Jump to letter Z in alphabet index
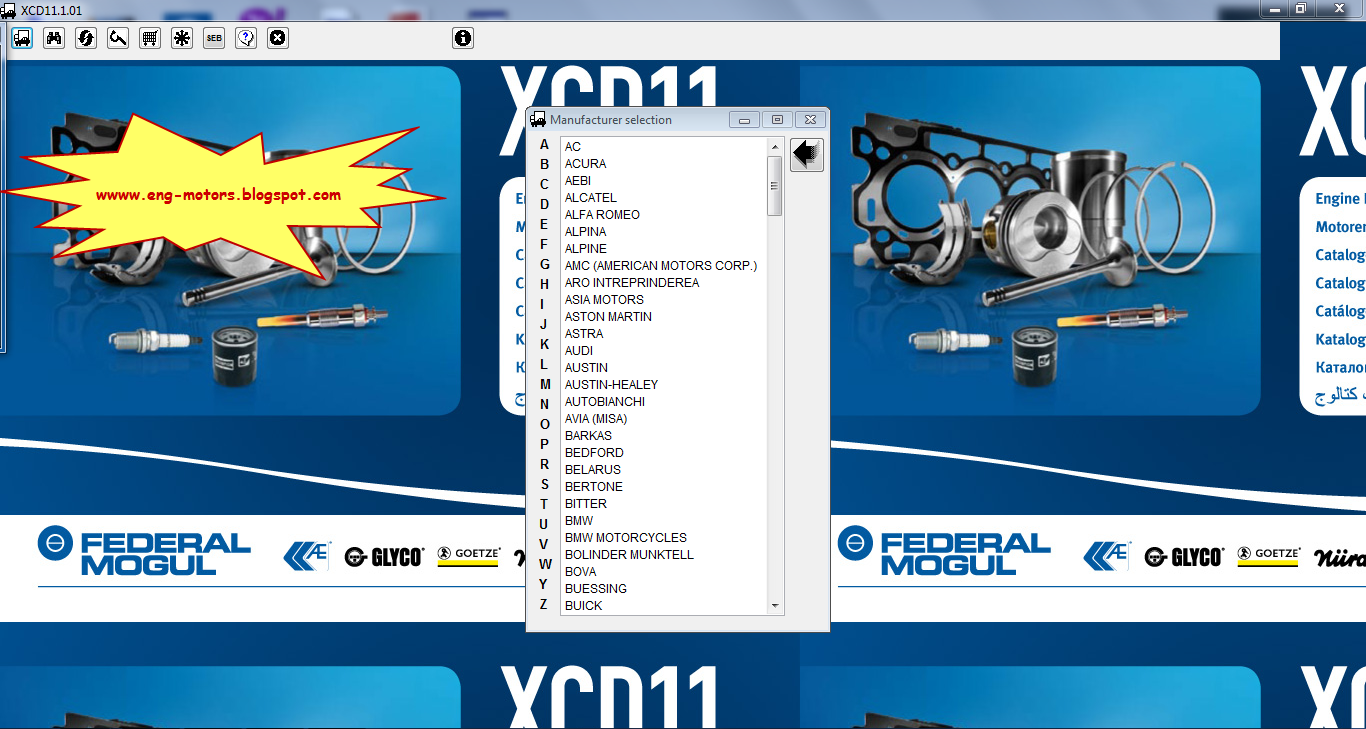Screen dimensions: 1366x729 [542, 604]
